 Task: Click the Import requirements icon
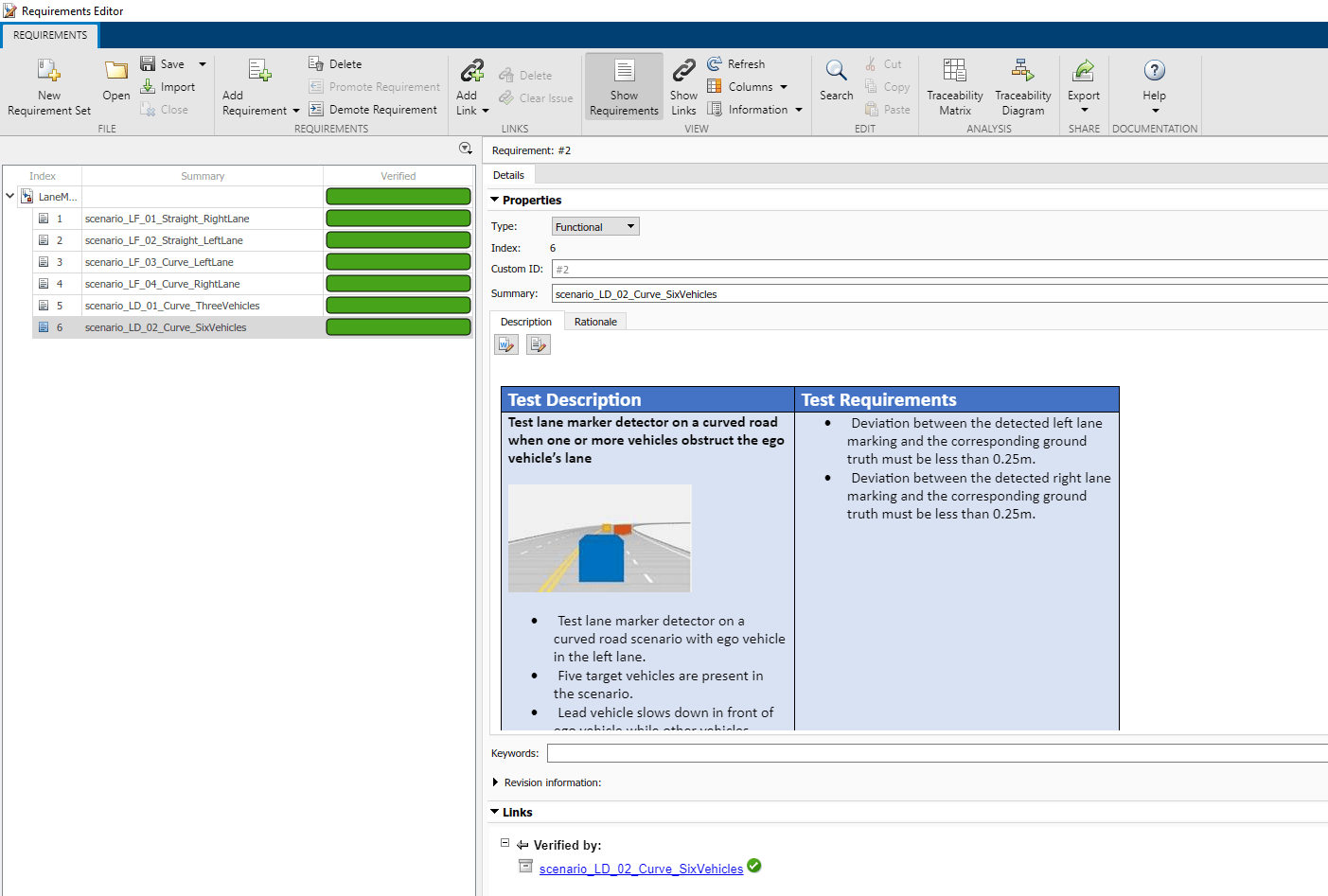[x=149, y=87]
